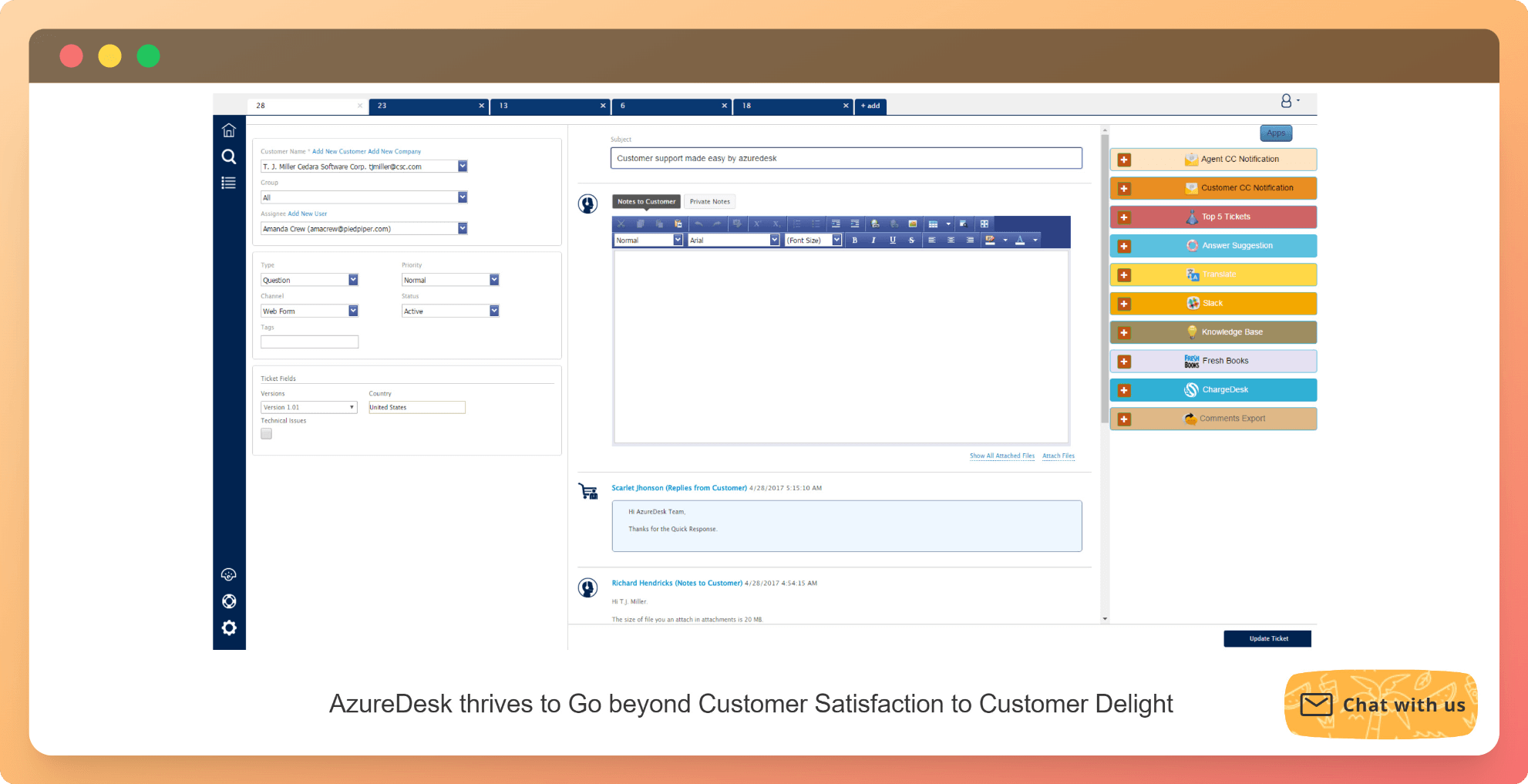This screenshot has height=784, width=1528.
Task: Toggle bold formatting
Action: tap(854, 240)
